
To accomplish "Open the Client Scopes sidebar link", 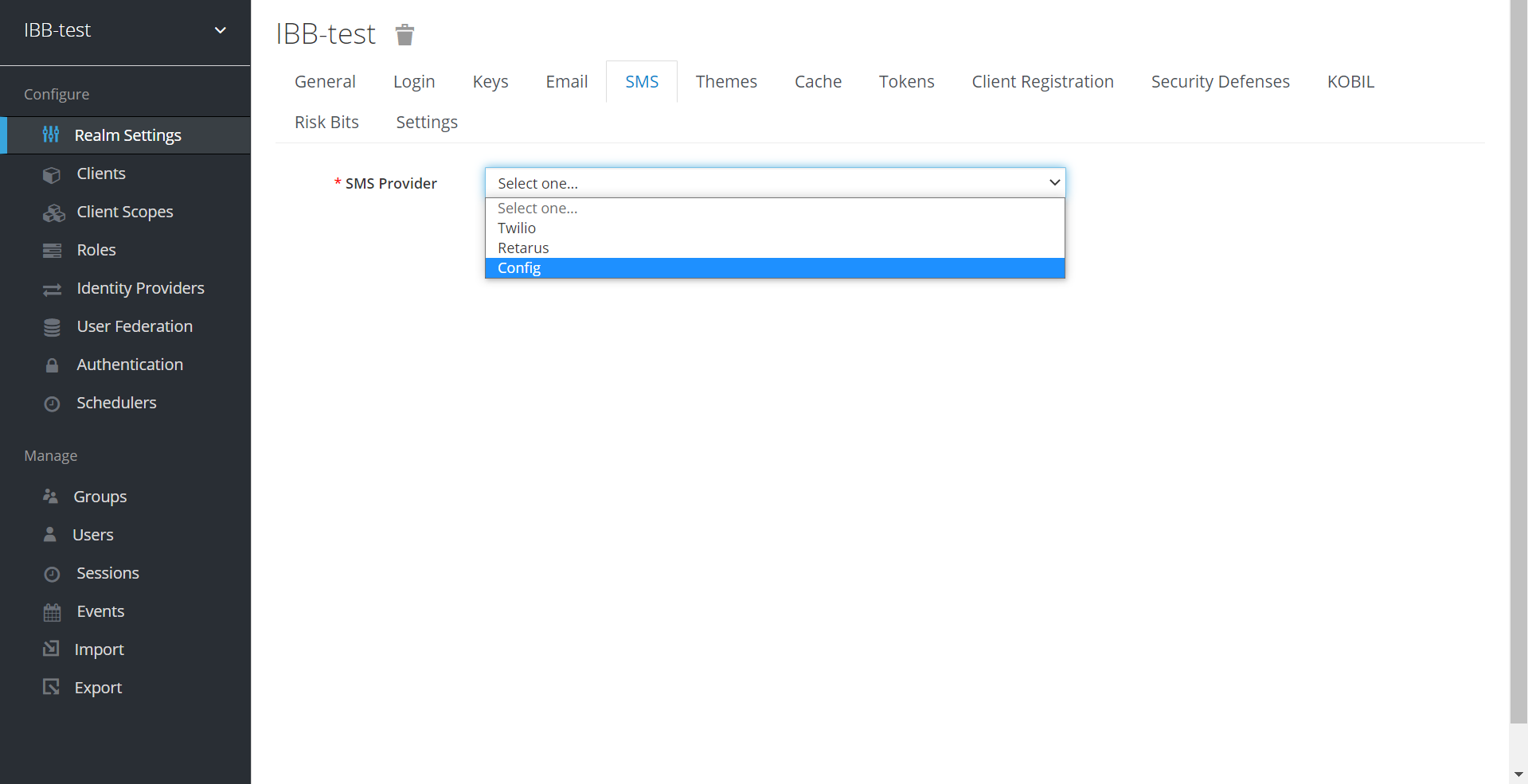I will [125, 212].
